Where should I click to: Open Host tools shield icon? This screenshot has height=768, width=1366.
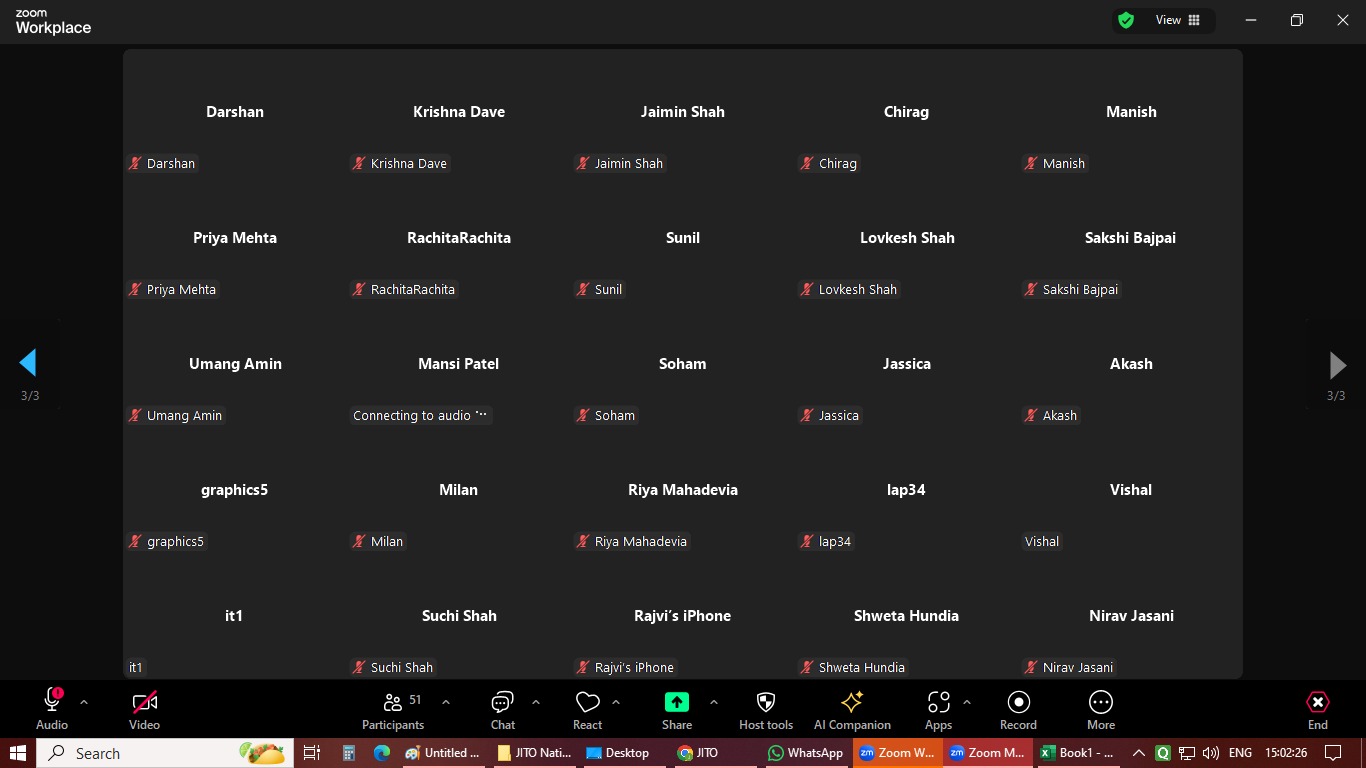766,710
